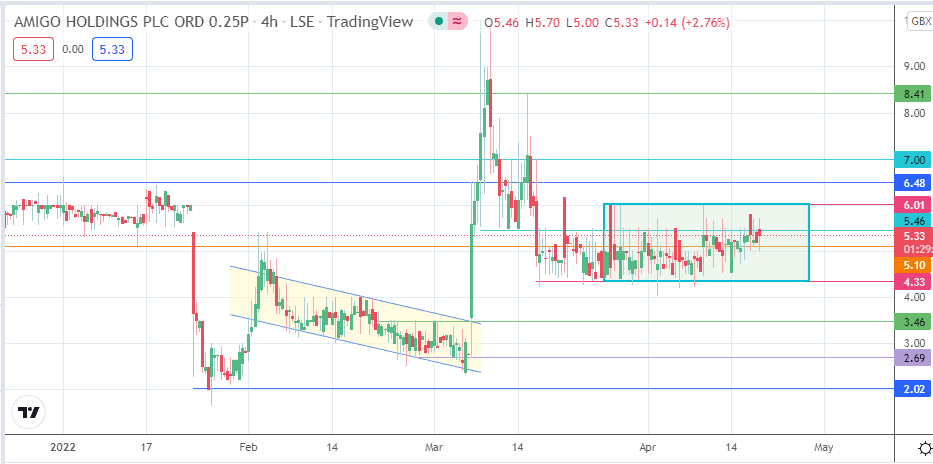Select the 7.00 cyan price label
Image resolution: width=933 pixels, height=464 pixels.
[x=913, y=159]
